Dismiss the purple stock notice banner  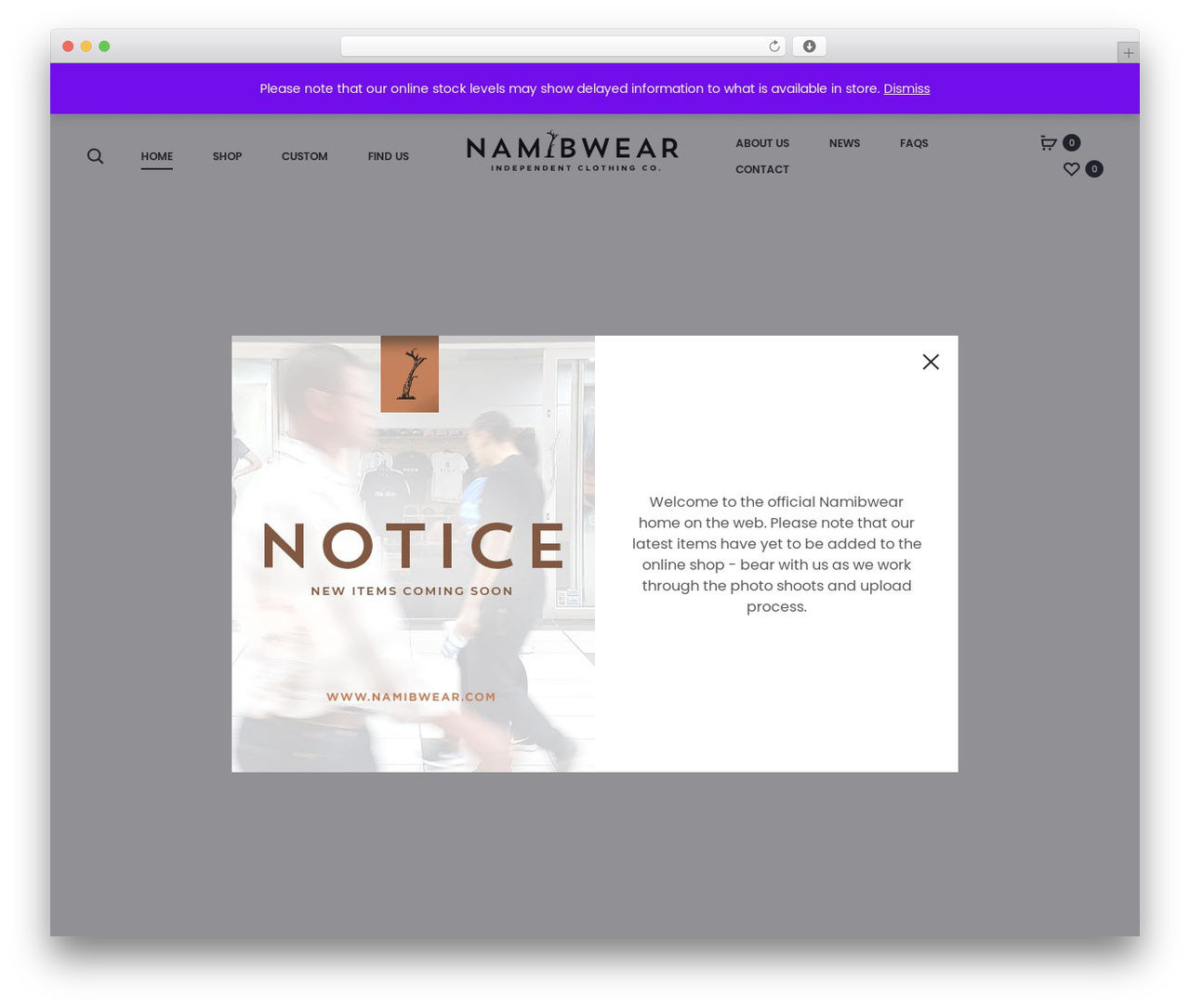(906, 88)
